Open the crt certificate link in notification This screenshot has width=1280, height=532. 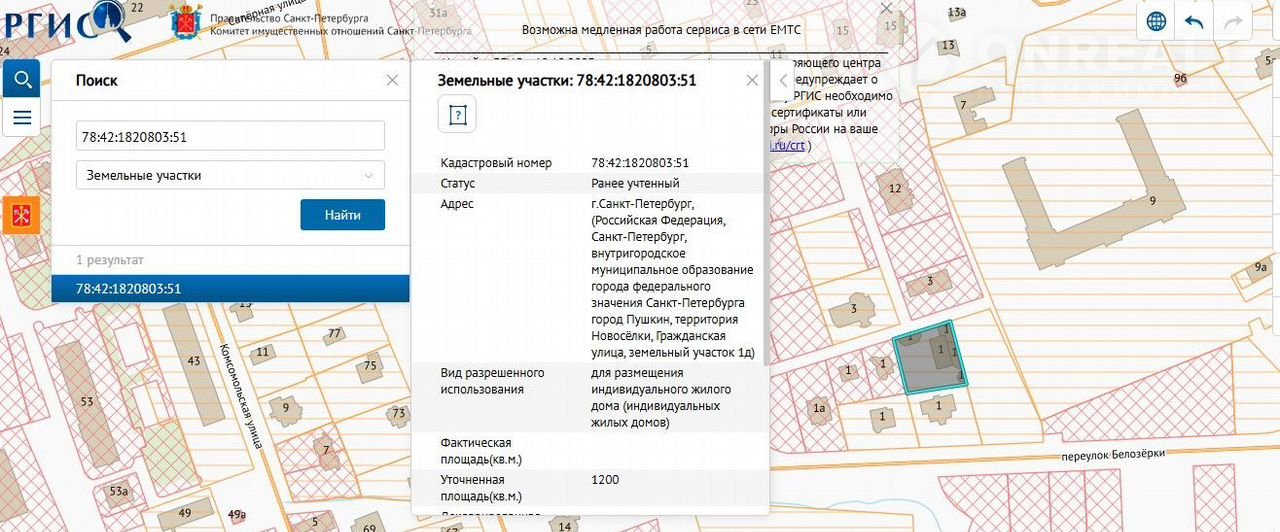tap(788, 145)
